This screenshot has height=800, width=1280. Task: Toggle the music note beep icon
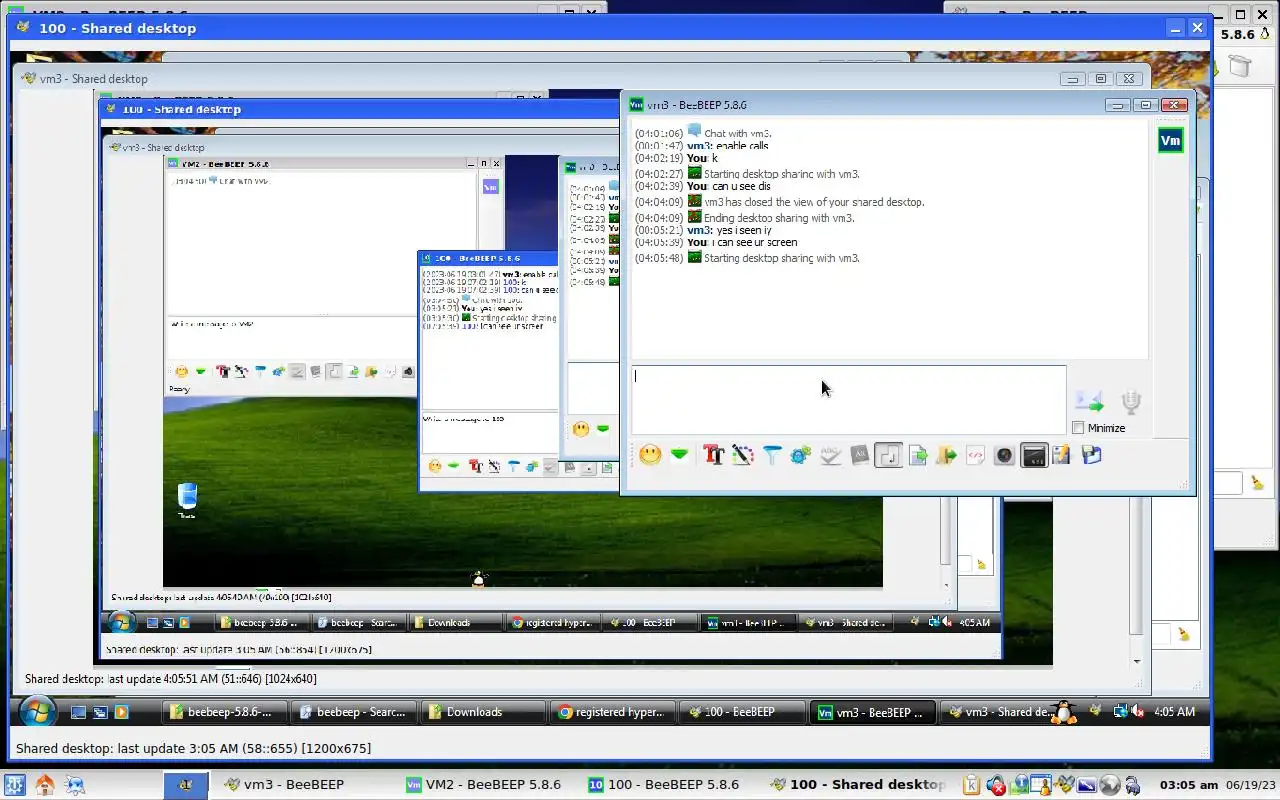[888, 455]
